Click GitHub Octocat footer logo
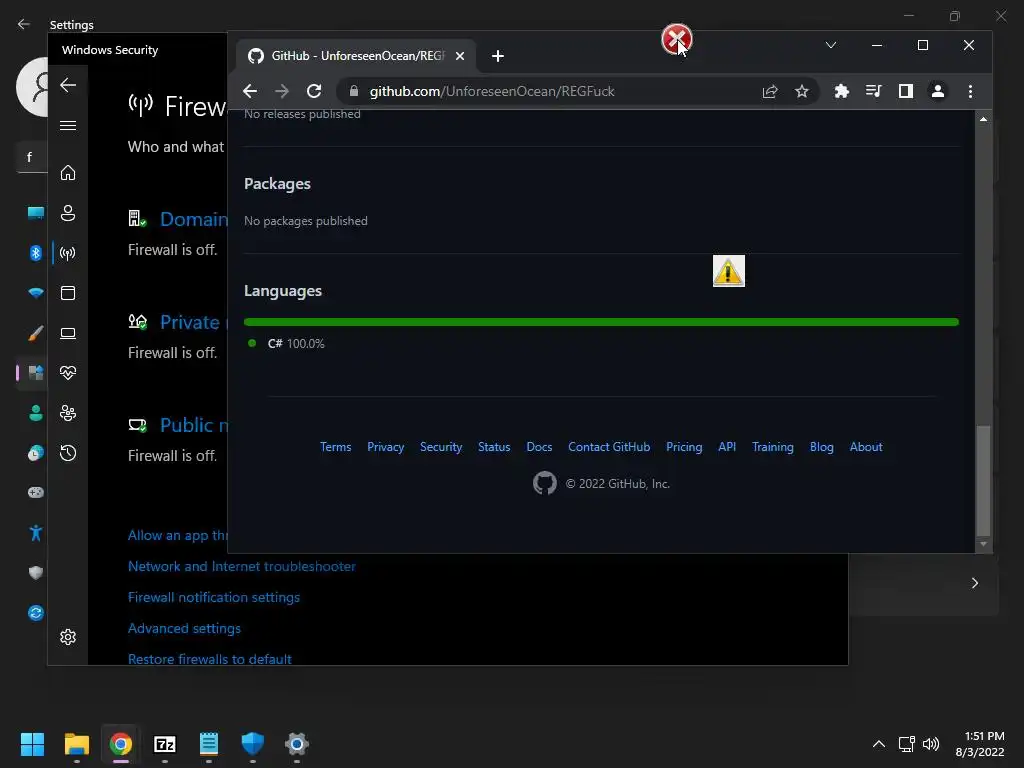The height and width of the screenshot is (768, 1024). [545, 483]
